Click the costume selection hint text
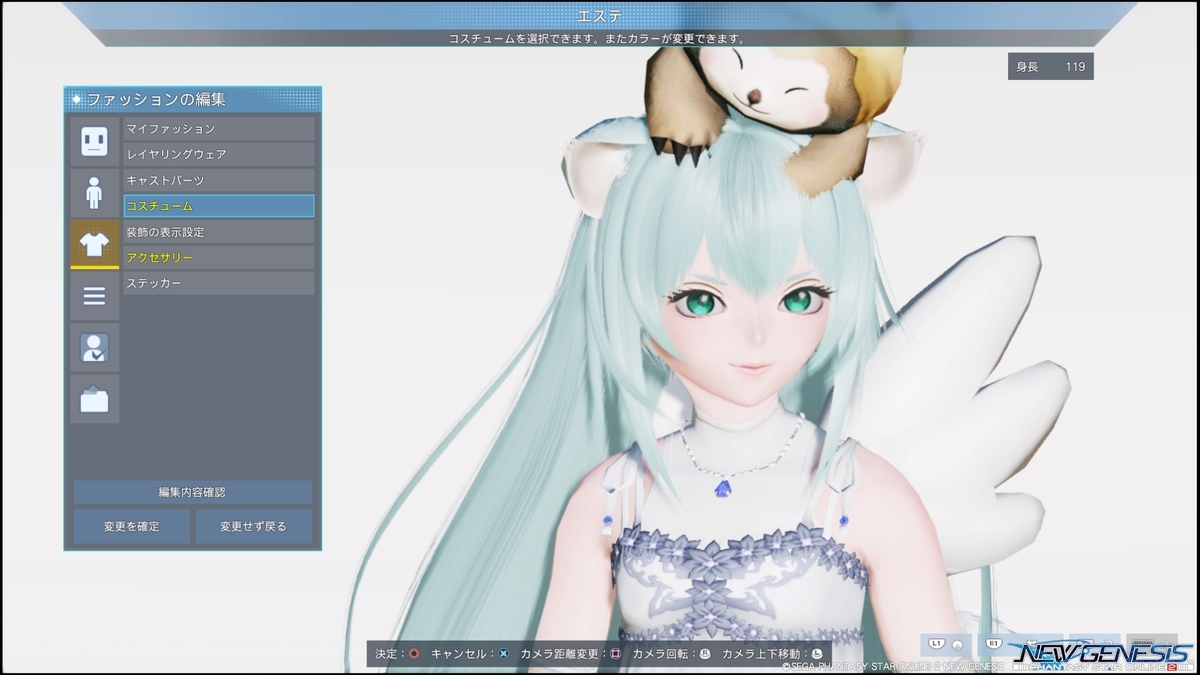 (597, 39)
